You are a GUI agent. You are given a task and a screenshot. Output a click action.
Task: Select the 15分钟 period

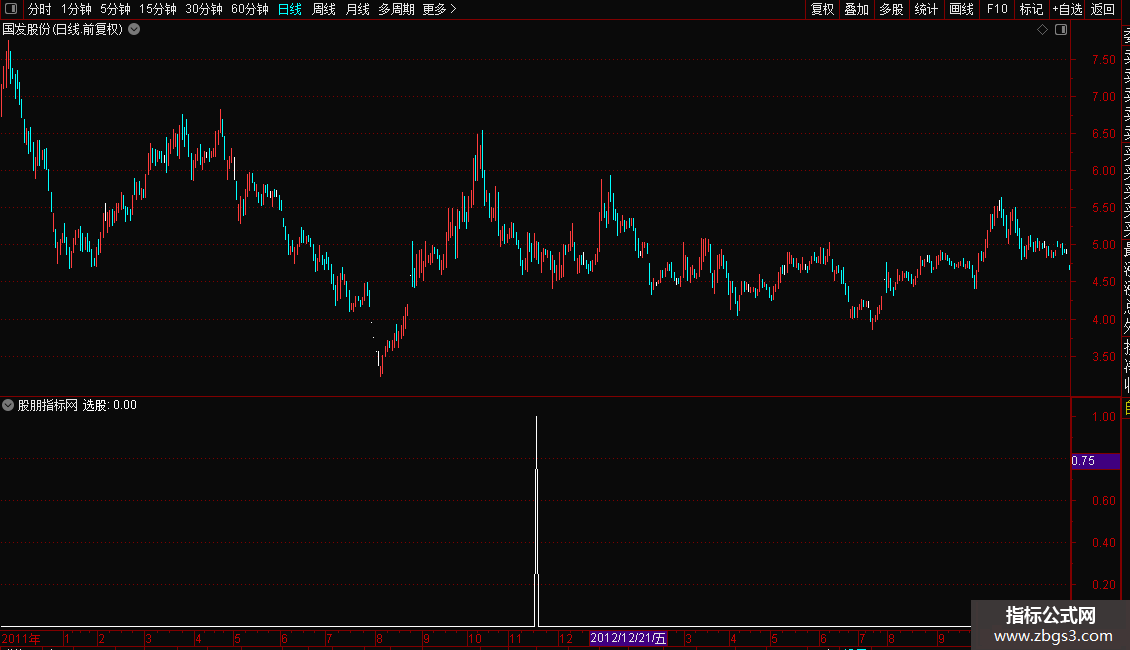coord(158,9)
